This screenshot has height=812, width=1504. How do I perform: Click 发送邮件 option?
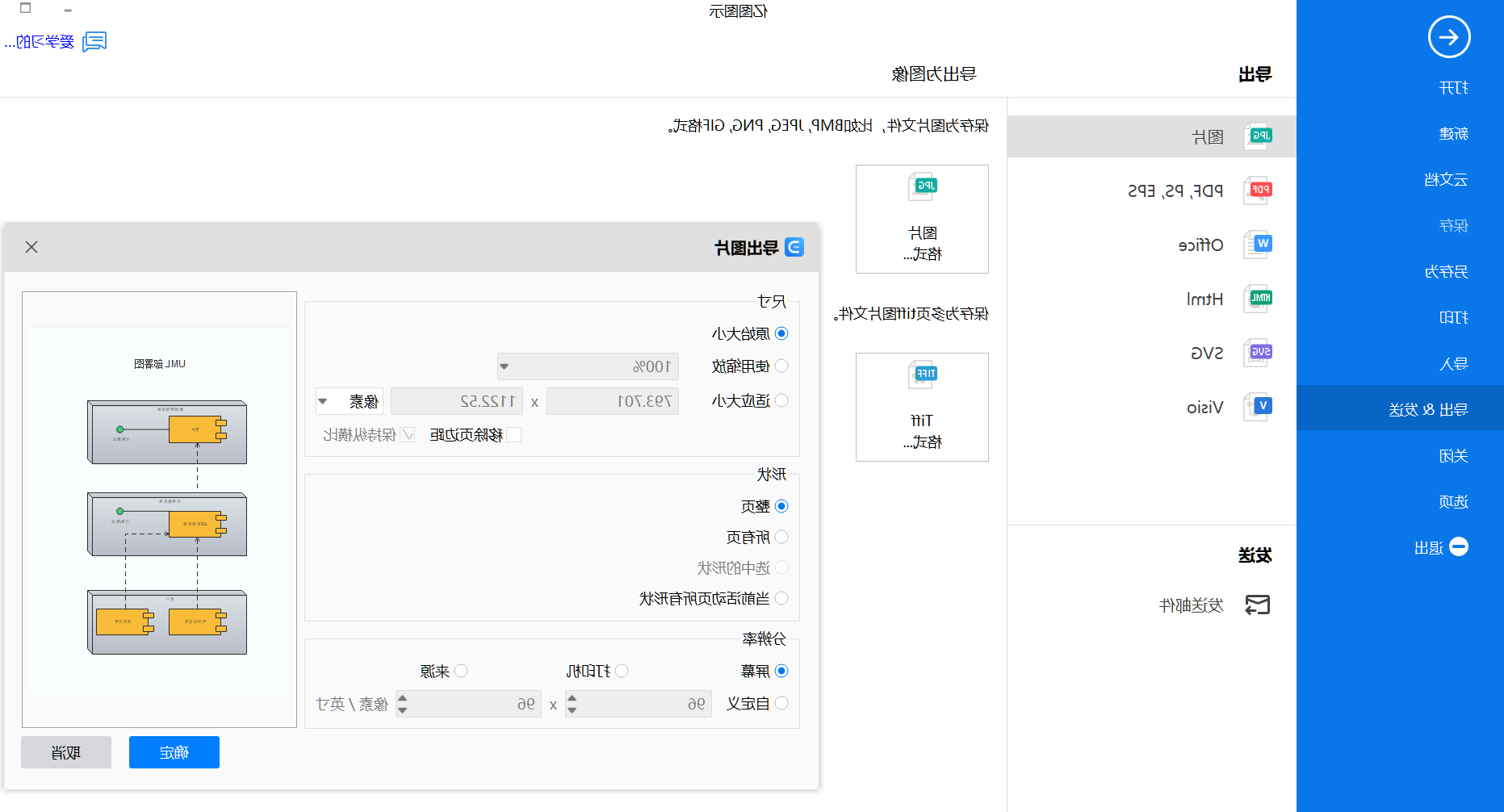pos(1192,605)
